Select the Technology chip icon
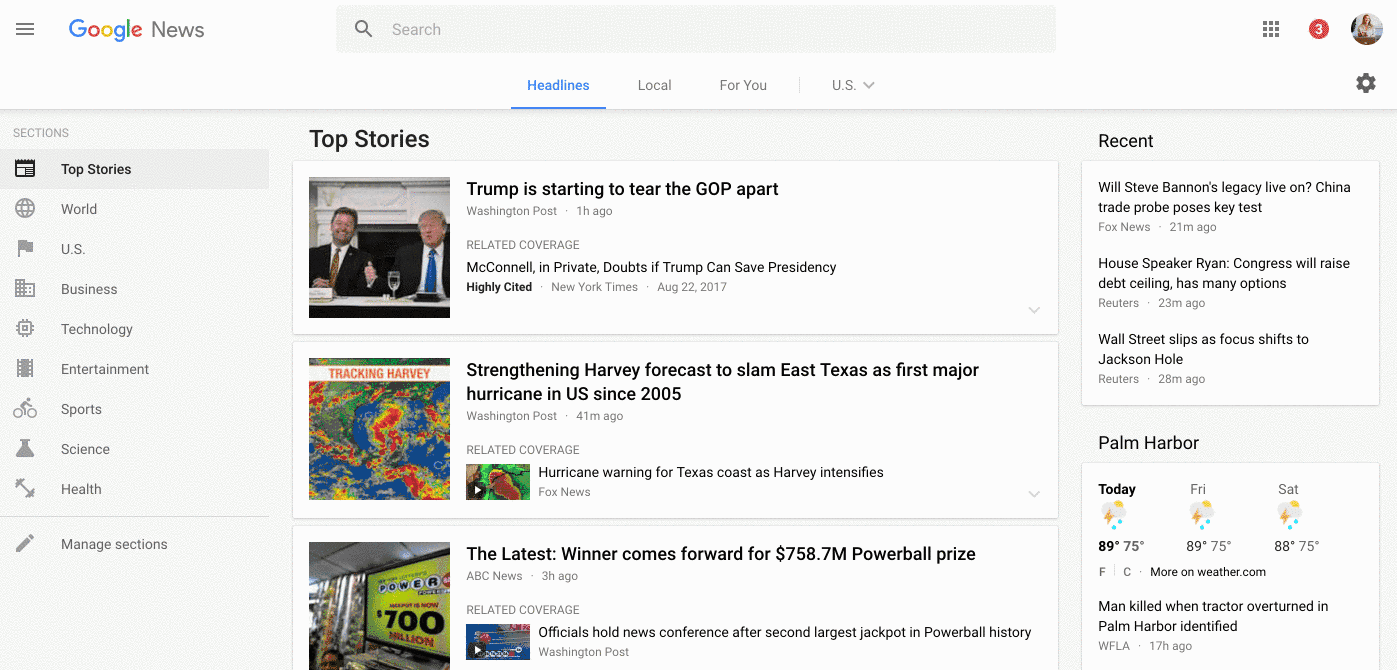Viewport: 1397px width, 670px height. (x=25, y=329)
